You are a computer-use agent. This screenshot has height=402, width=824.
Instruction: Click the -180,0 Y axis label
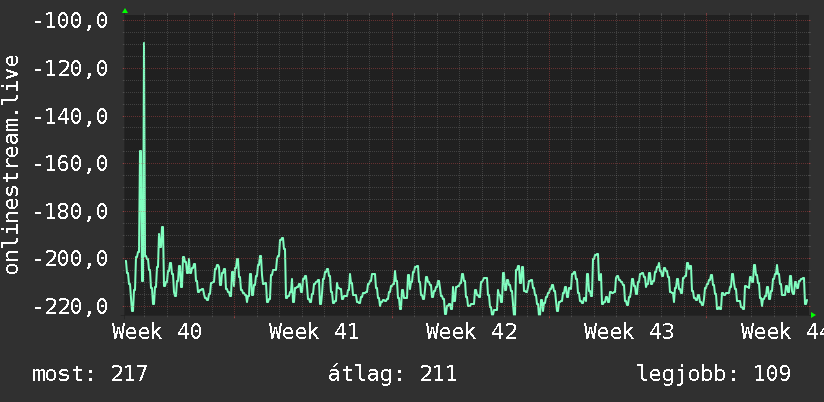point(70,212)
